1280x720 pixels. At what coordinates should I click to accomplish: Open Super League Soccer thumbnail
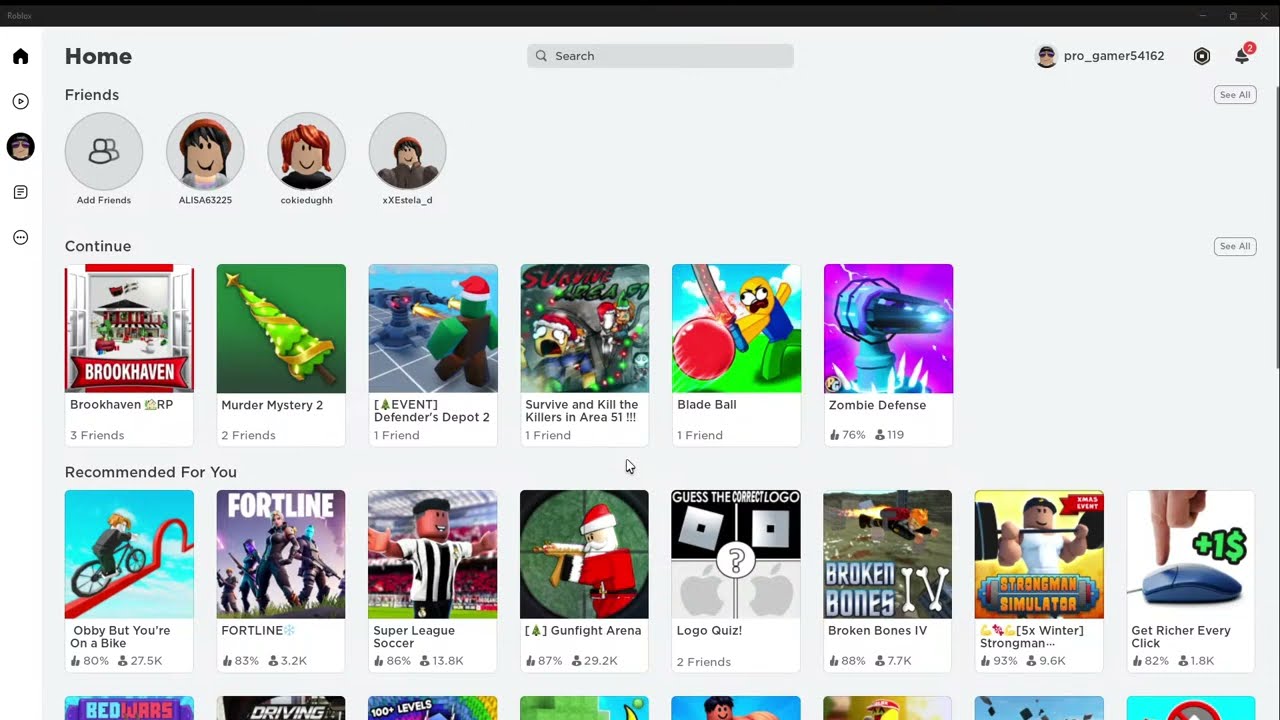coord(433,554)
